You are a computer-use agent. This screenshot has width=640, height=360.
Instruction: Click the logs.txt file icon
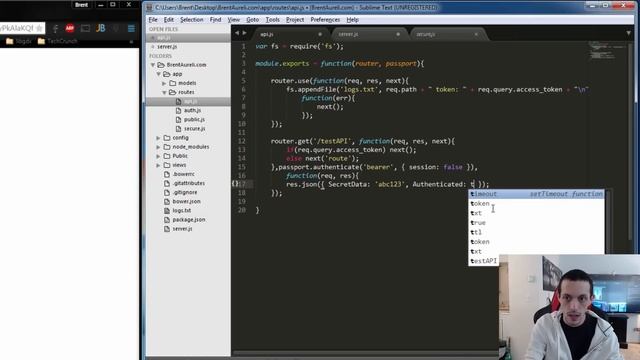[167, 211]
